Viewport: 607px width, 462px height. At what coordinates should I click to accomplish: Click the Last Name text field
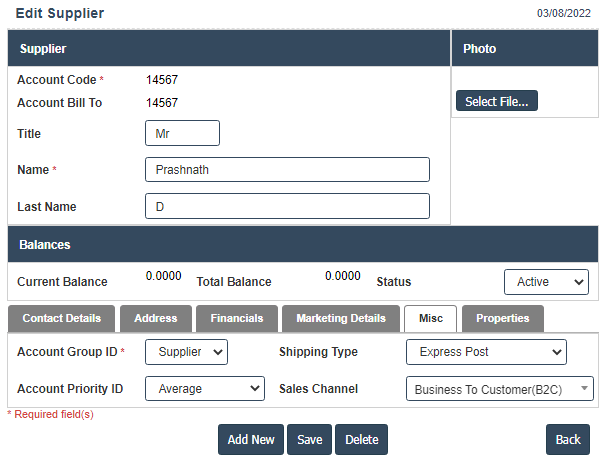click(x=287, y=207)
